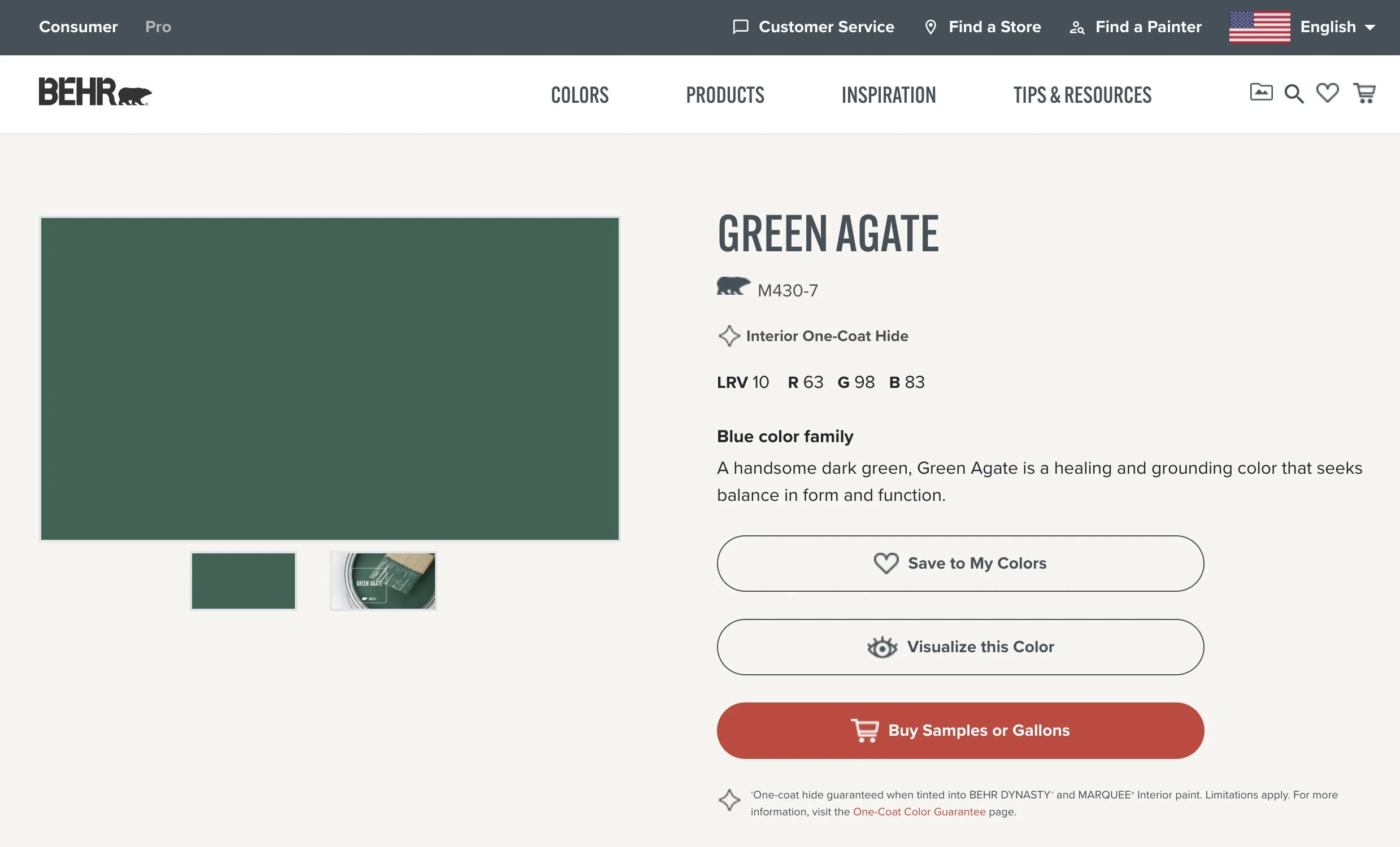This screenshot has width=1400, height=847.
Task: Click the US flag icon
Action: [x=1259, y=27]
